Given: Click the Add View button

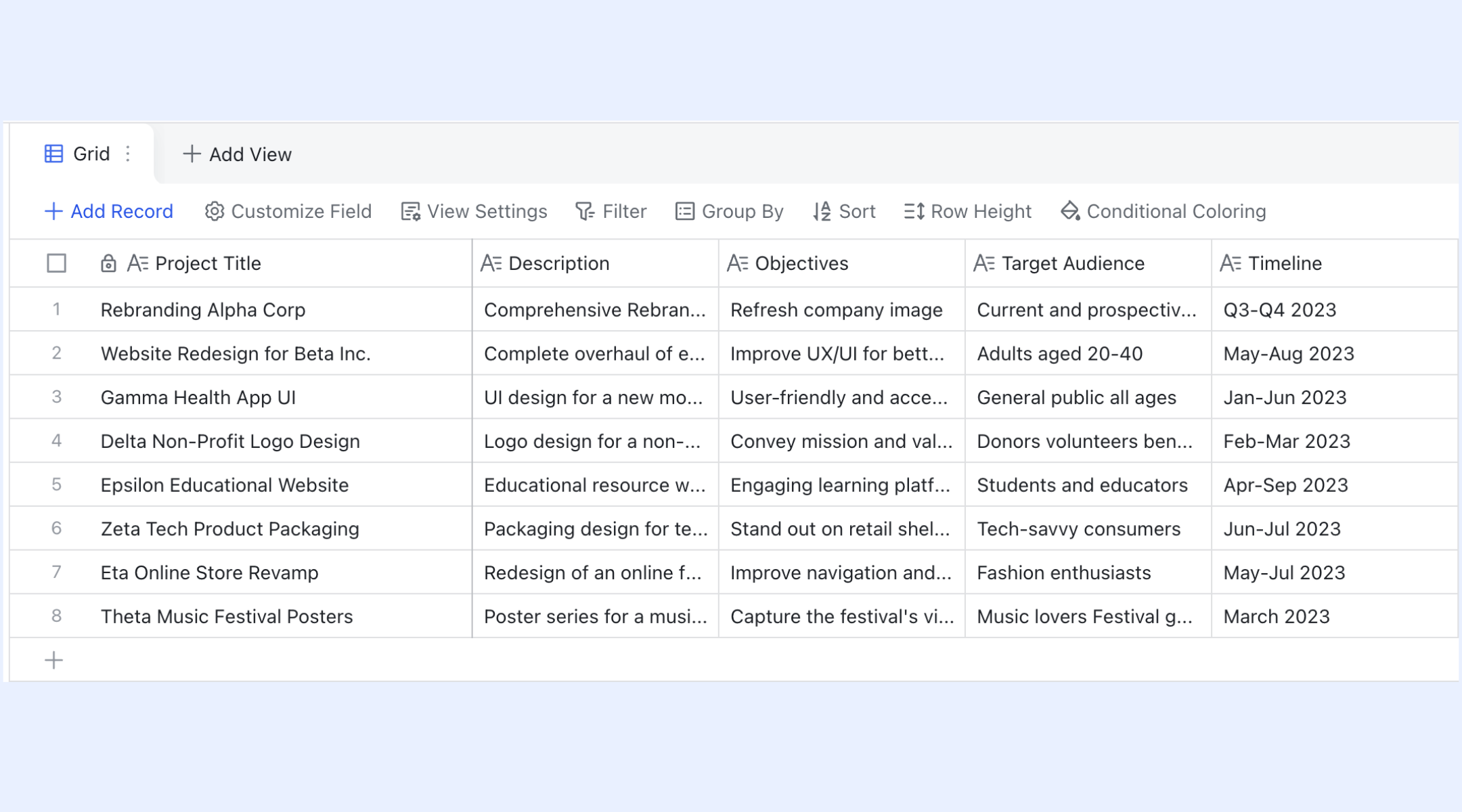Looking at the screenshot, I should coord(238,154).
